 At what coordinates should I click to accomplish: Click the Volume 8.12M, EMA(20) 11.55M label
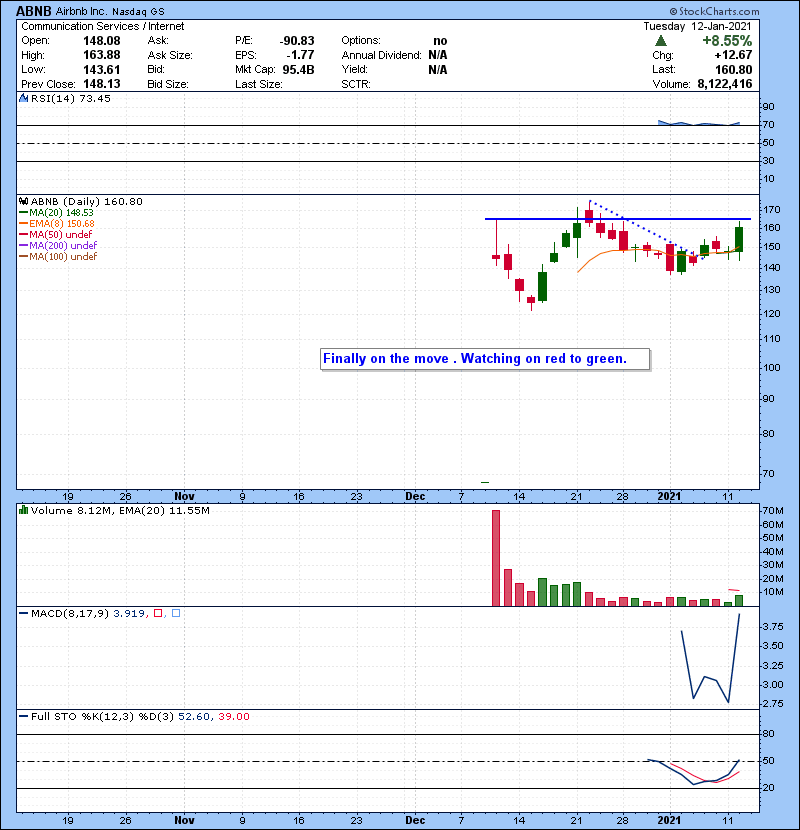tap(120, 510)
